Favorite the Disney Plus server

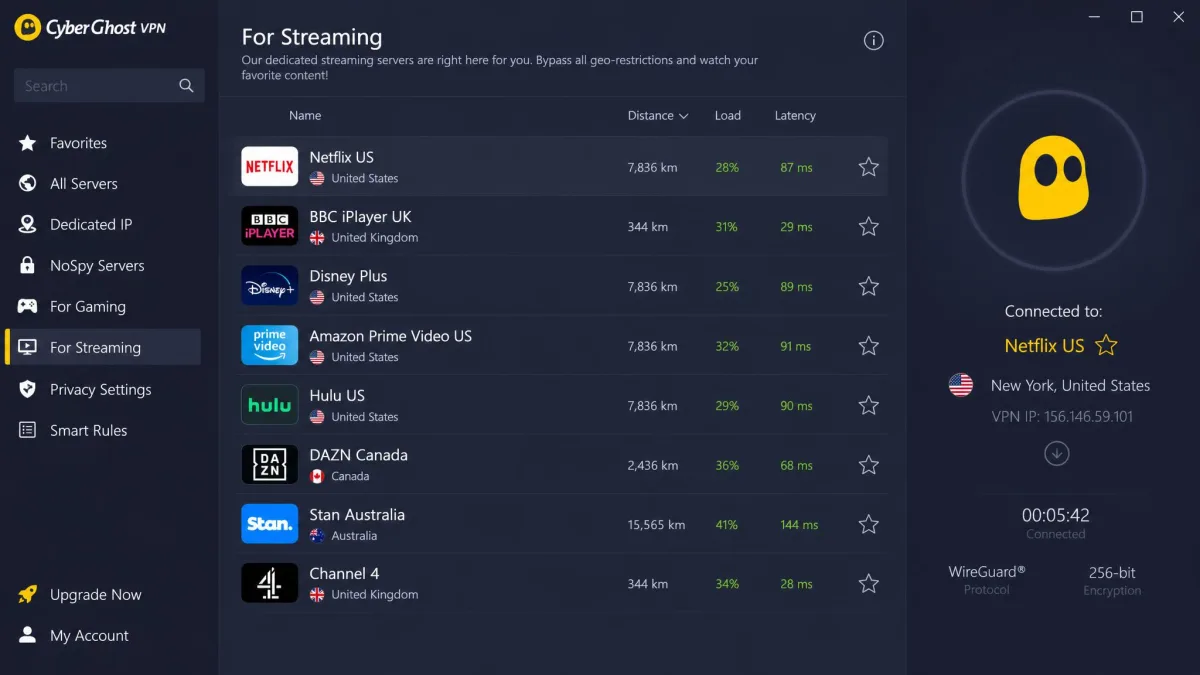869,286
